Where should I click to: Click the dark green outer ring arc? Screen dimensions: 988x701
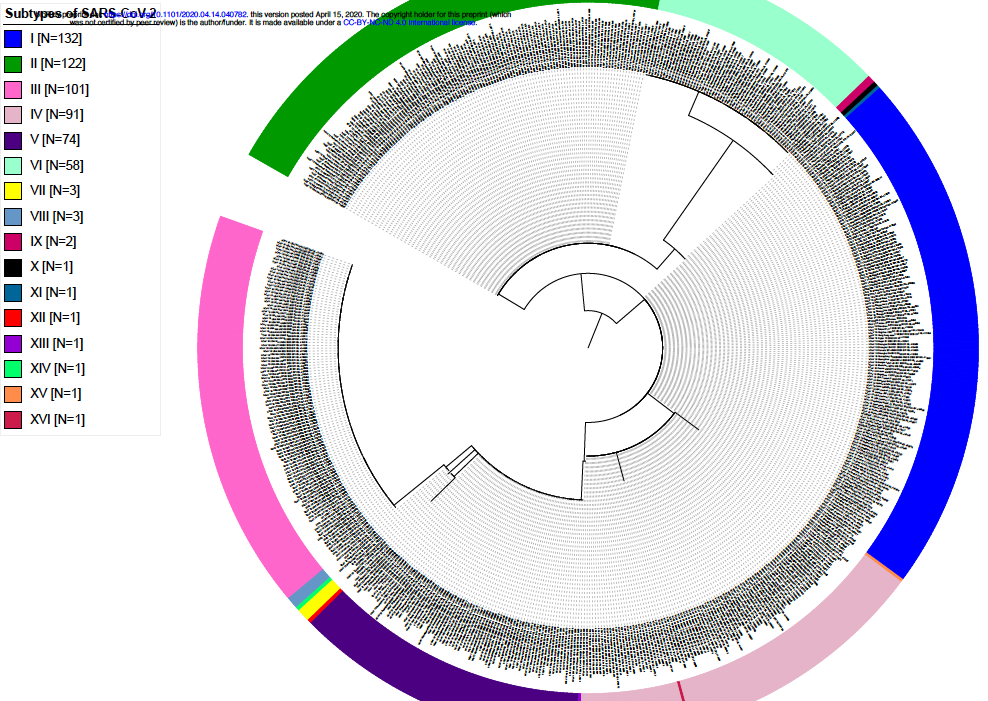(403, 47)
